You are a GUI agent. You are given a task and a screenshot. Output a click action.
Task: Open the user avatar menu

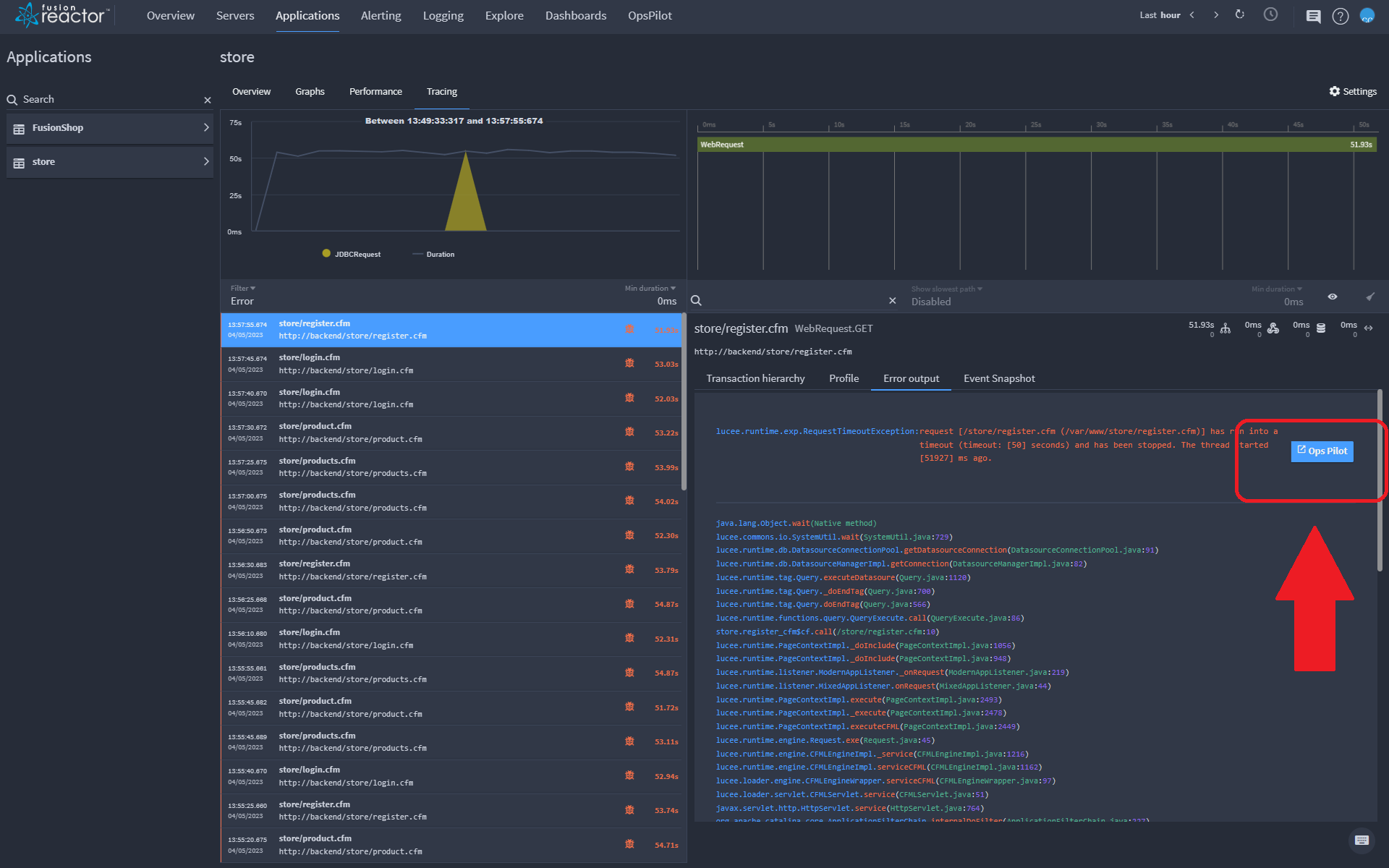1367,15
